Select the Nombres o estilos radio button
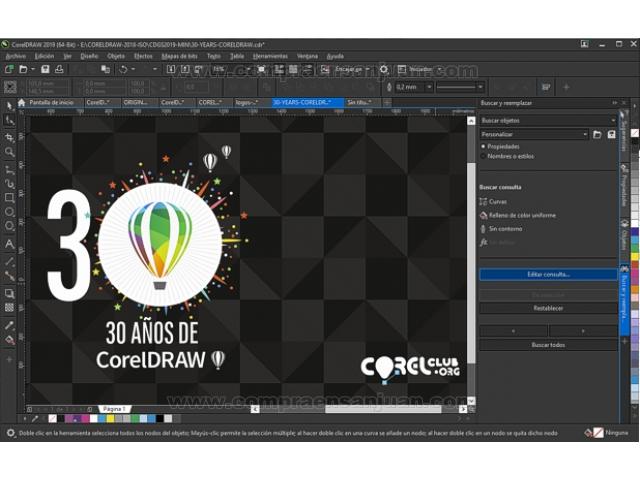This screenshot has width=640, height=480. (x=484, y=156)
